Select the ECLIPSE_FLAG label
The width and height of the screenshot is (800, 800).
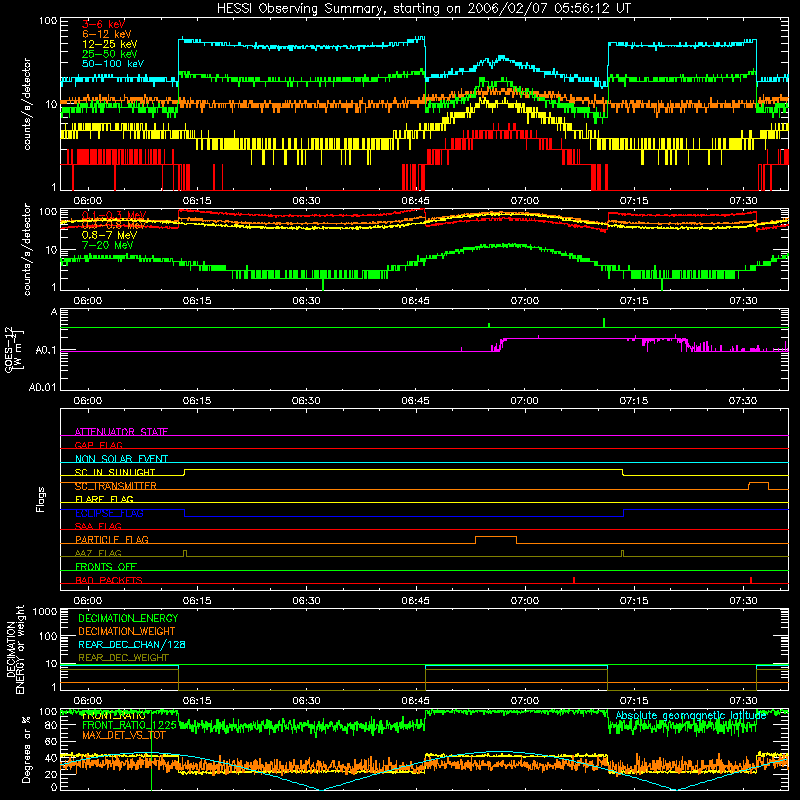109,513
